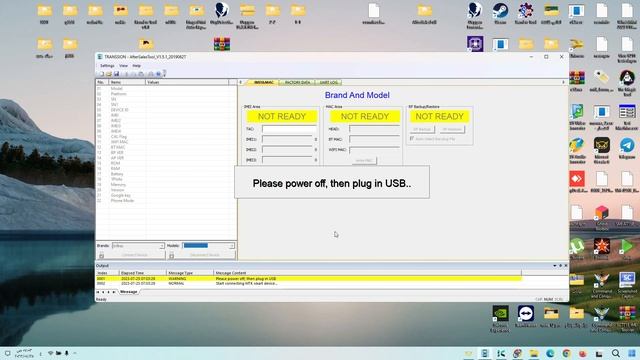Open AnyDesk desktop icon
640x360 pixels.
tap(577, 182)
